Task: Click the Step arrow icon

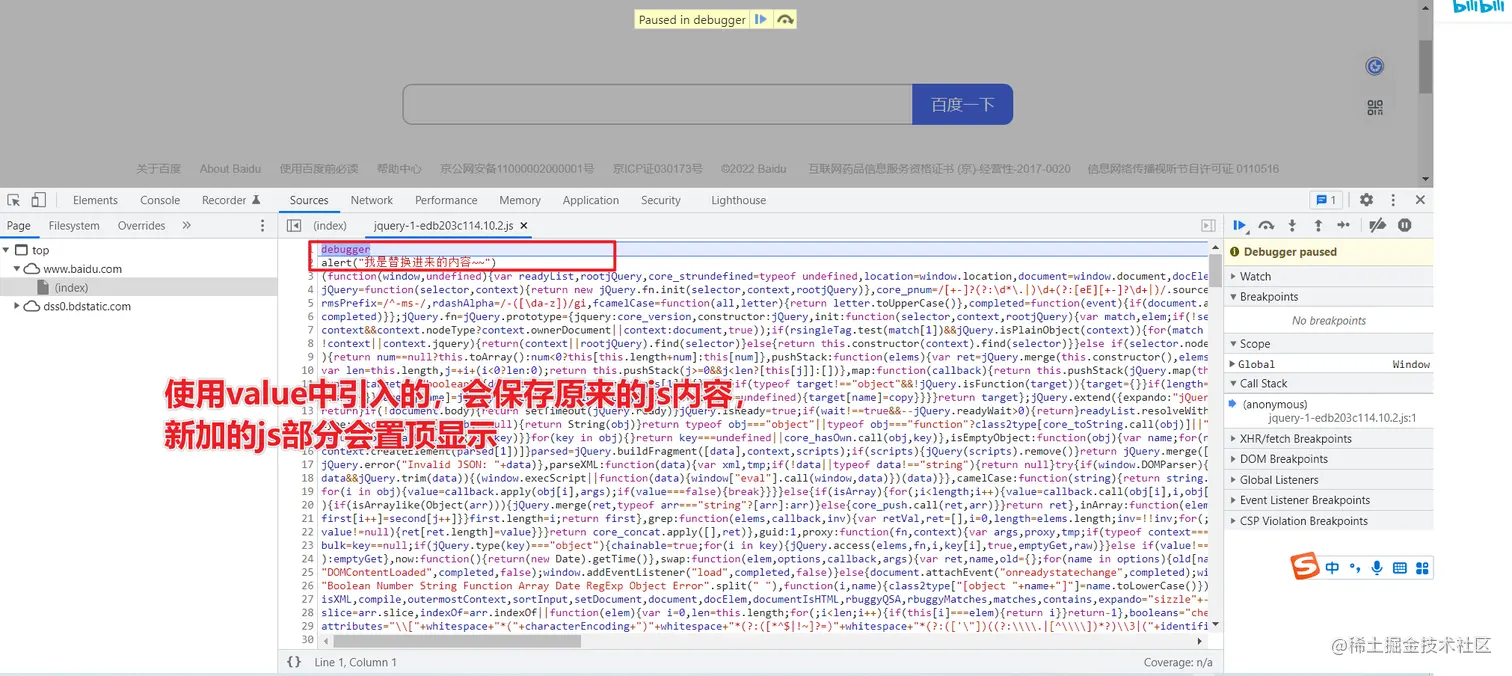Action: 1344,226
